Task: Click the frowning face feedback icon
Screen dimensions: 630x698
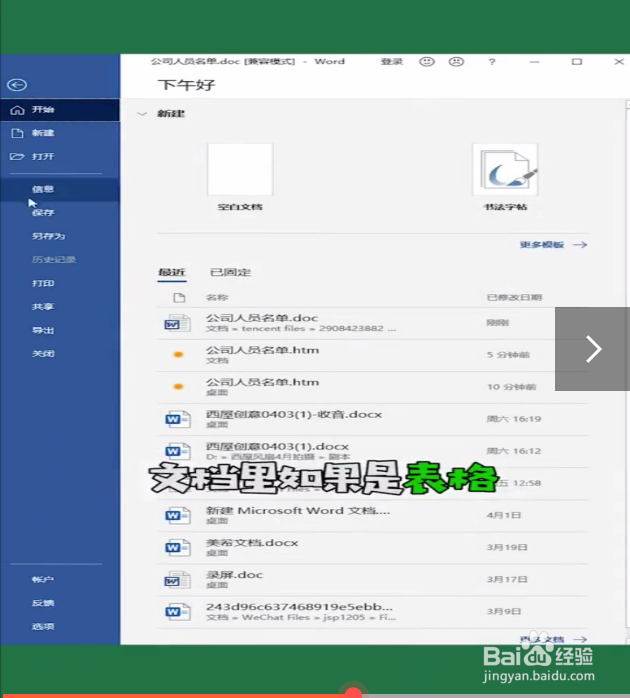Action: tap(456, 61)
